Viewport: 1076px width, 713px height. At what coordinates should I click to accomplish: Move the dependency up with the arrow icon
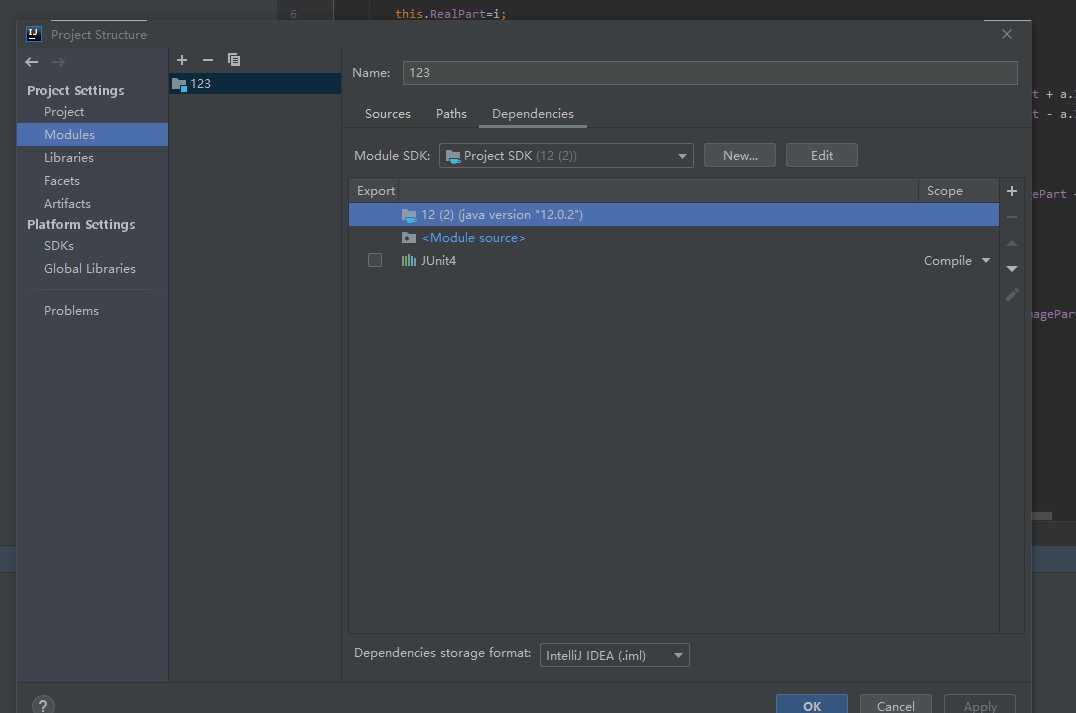click(1011, 243)
